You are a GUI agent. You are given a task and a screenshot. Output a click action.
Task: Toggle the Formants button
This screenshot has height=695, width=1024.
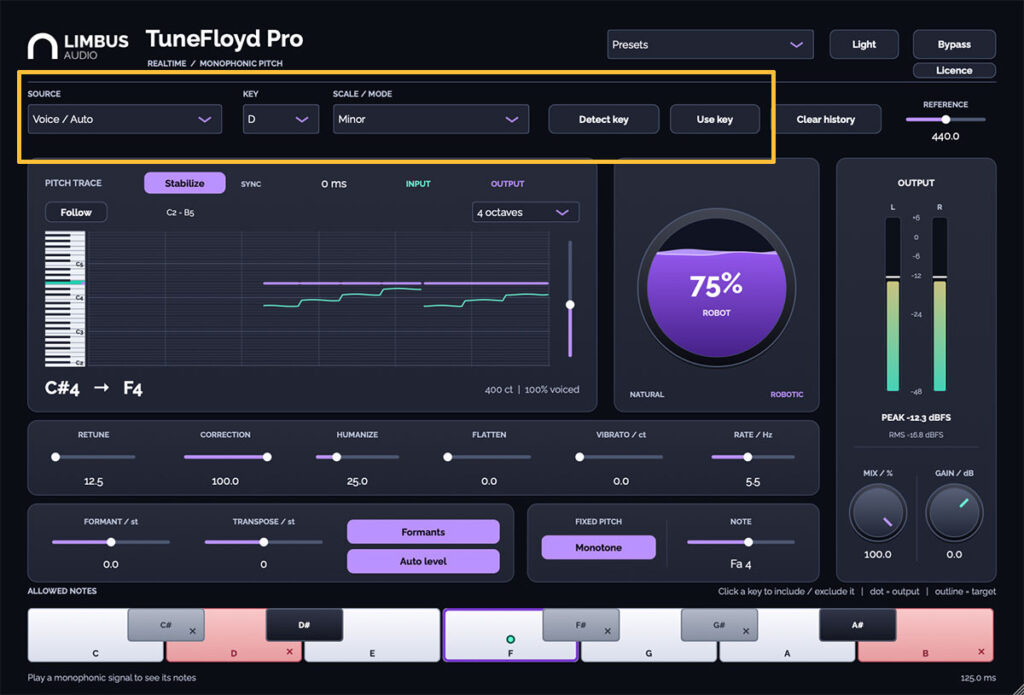(x=423, y=532)
